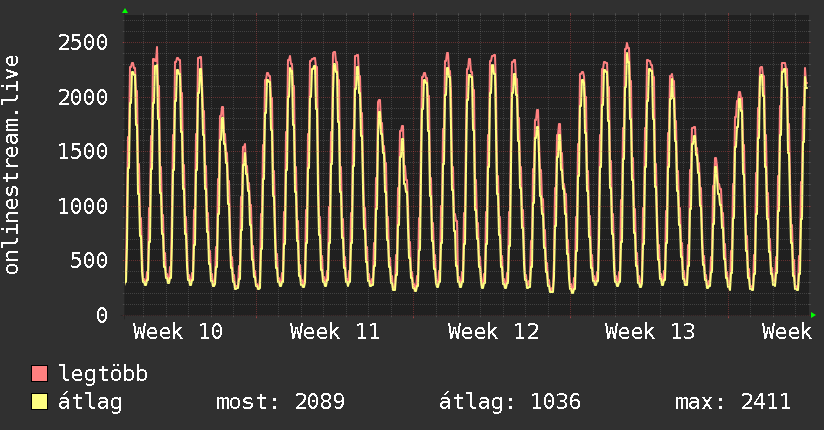
Task: Click the Week 11 axis label
Action: [x=335, y=332]
